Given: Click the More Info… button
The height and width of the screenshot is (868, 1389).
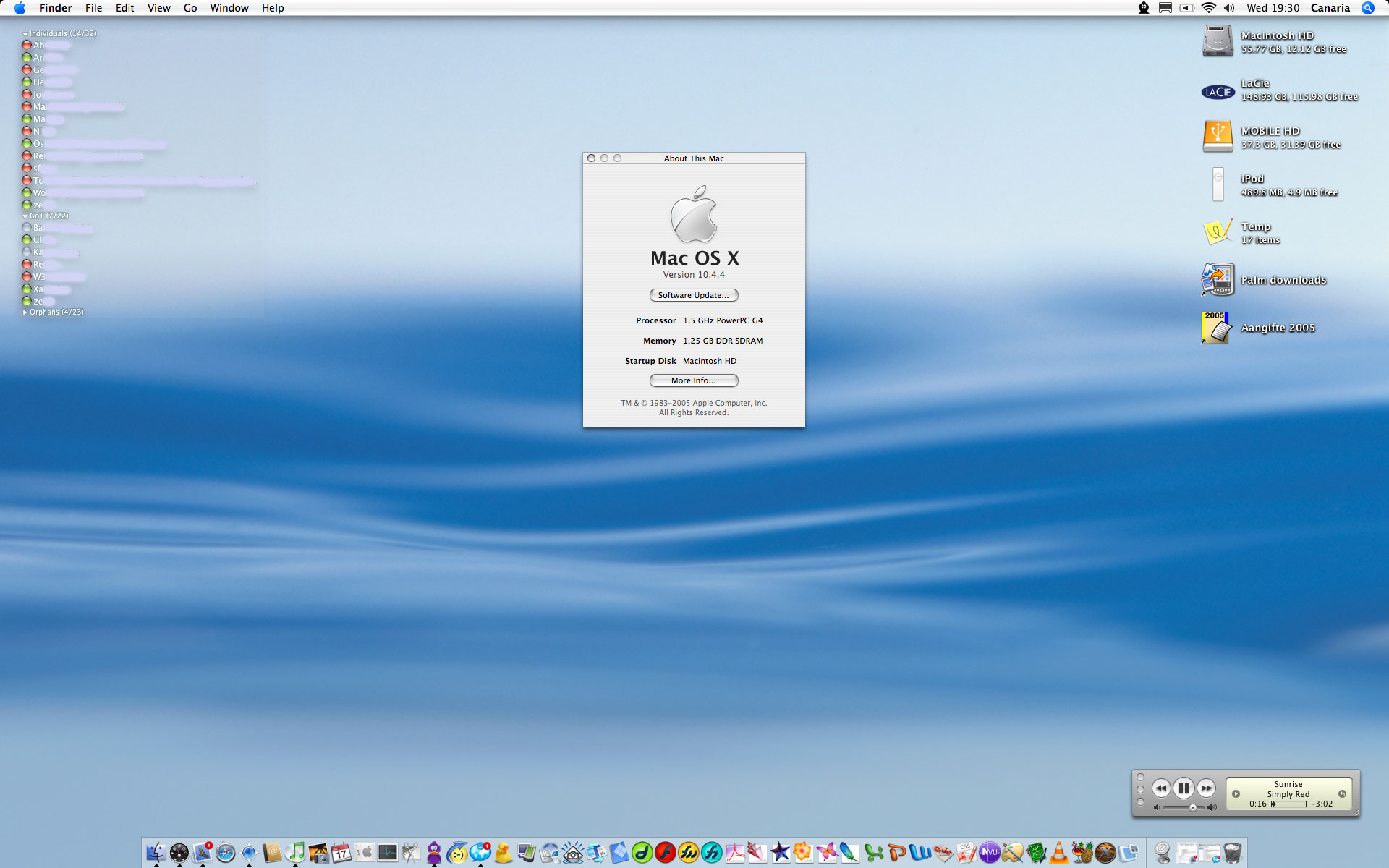Looking at the screenshot, I should point(694,380).
